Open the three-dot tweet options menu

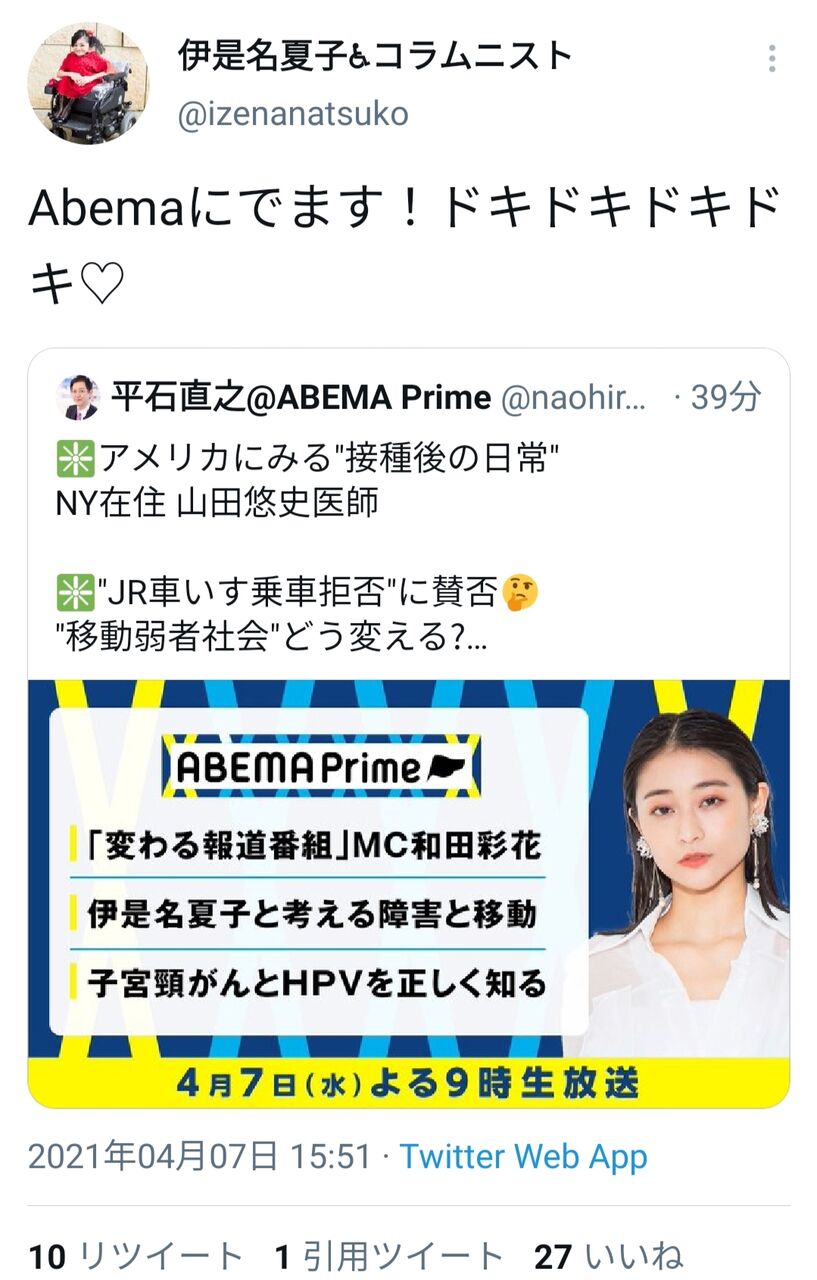pos(771,58)
